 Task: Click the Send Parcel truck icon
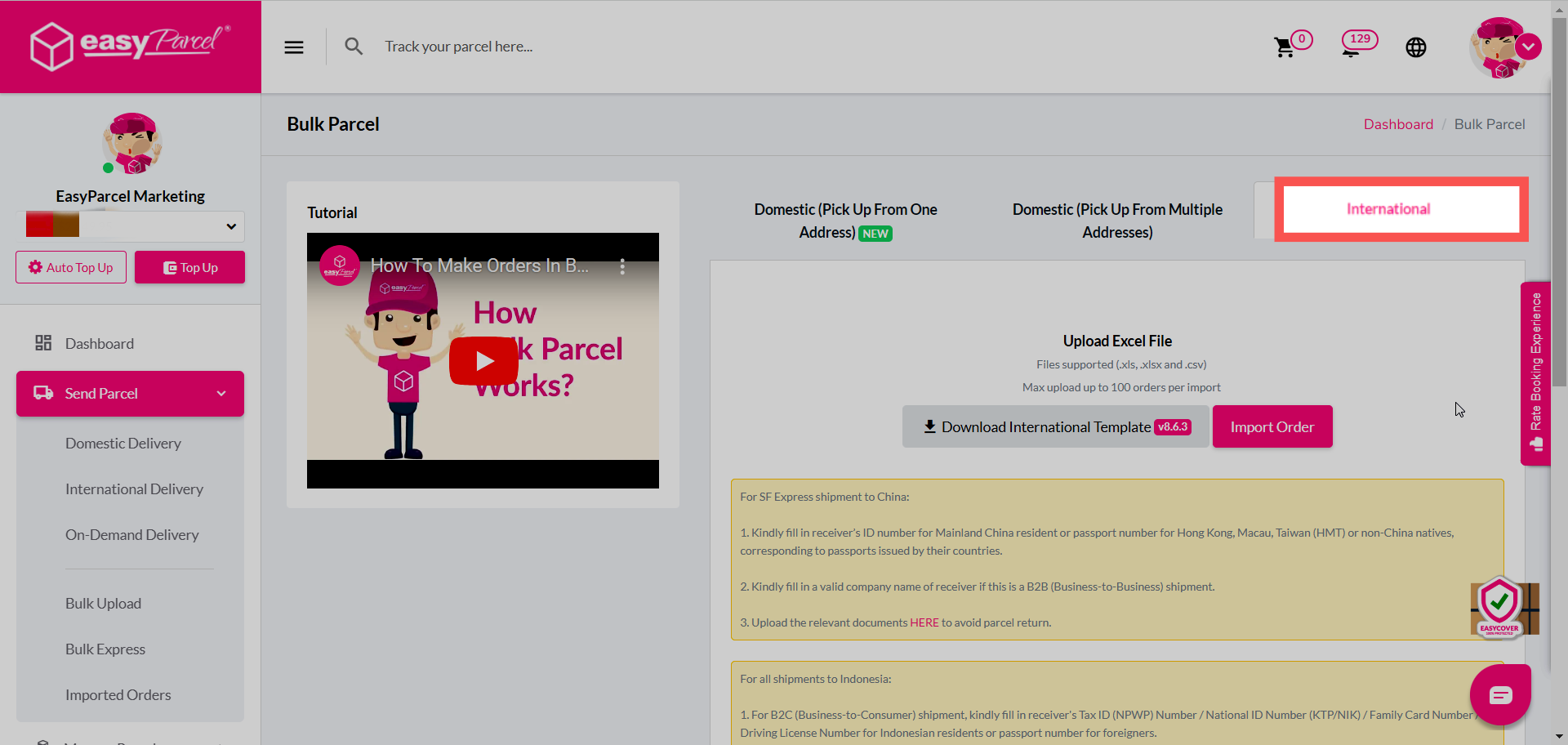(43, 393)
